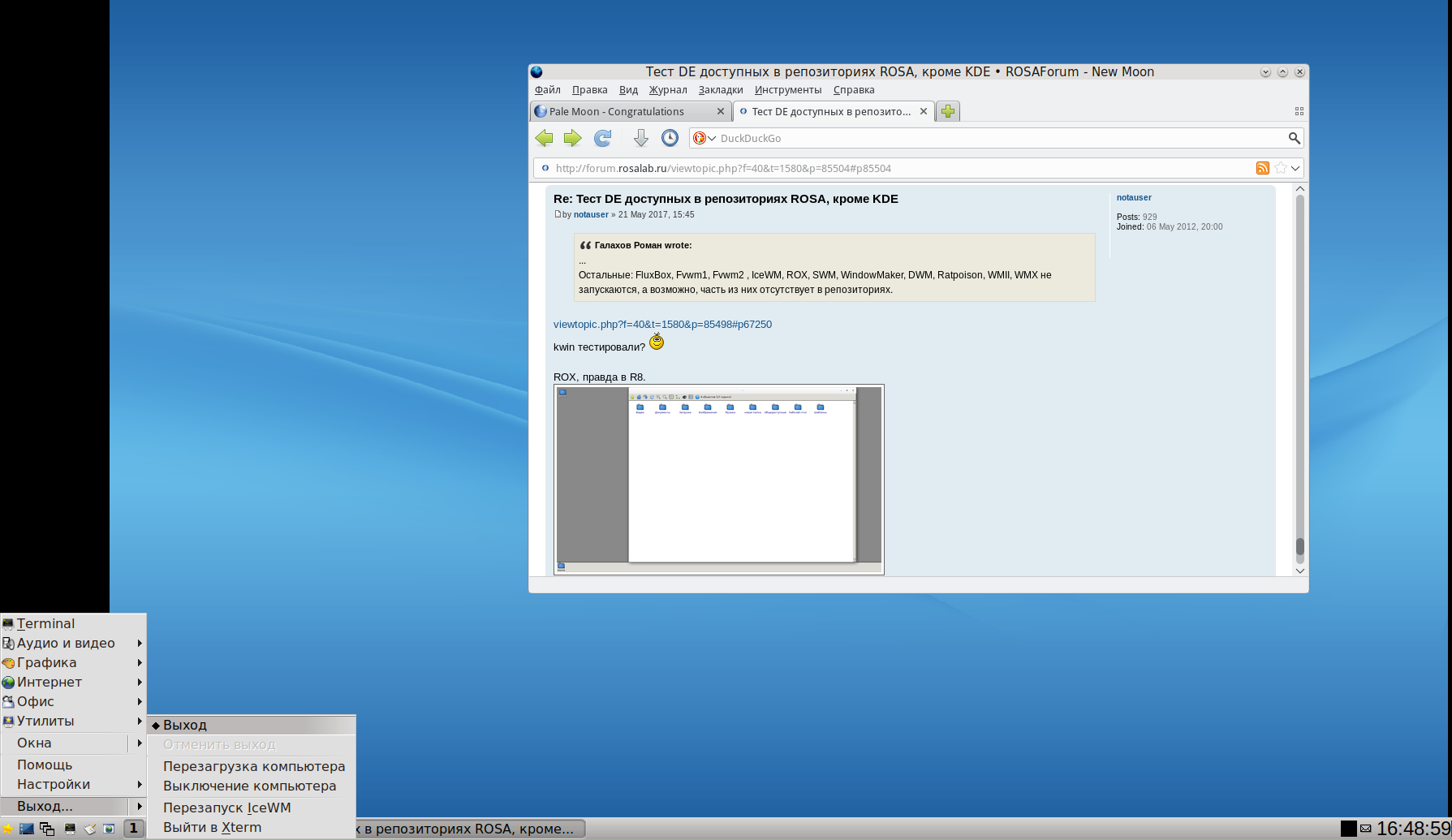Click the green Back arrow button
The image size is (1452, 840).
544,138
